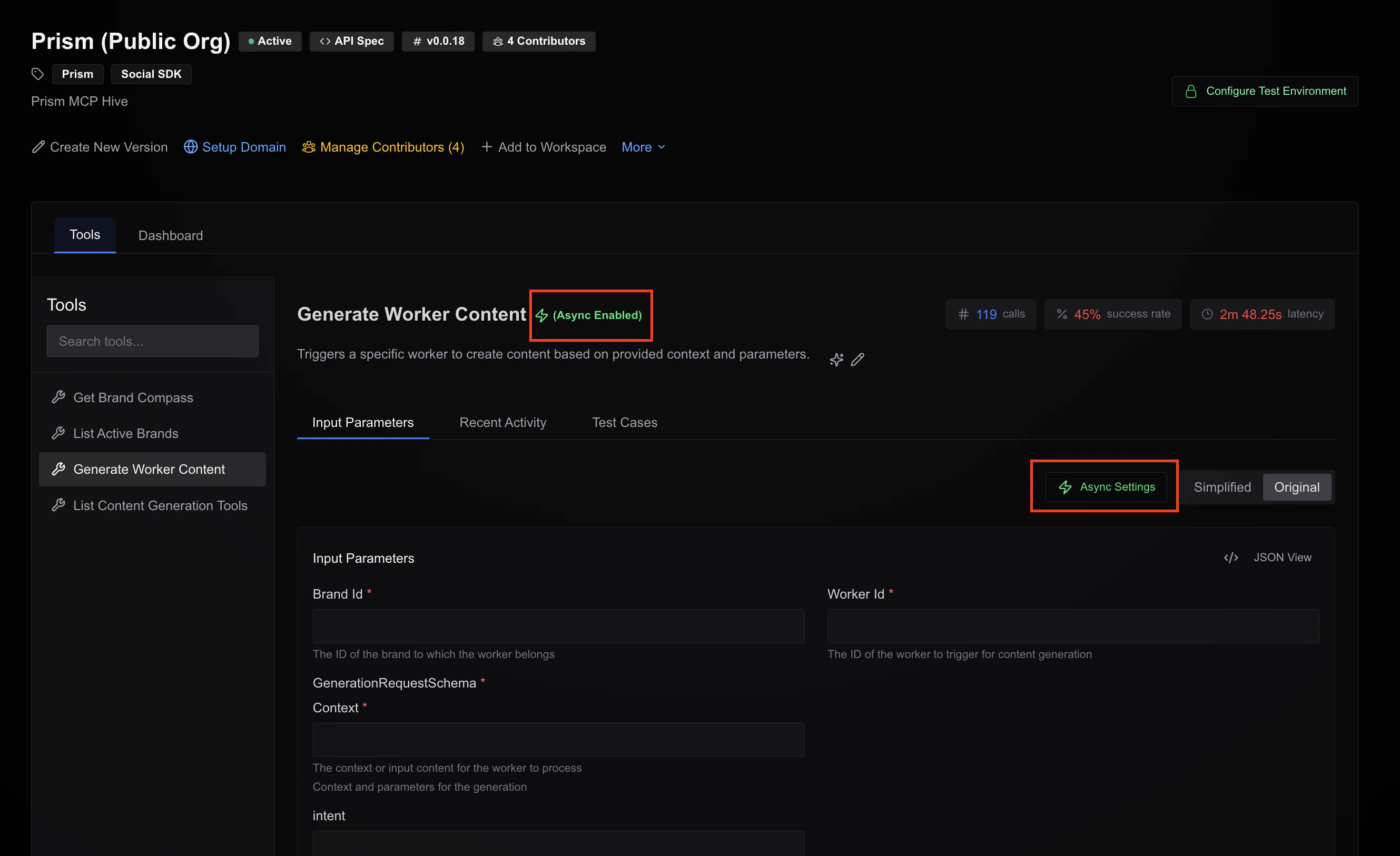This screenshot has width=1400, height=856.
Task: Click Configure Test Environment button
Action: [1265, 92]
